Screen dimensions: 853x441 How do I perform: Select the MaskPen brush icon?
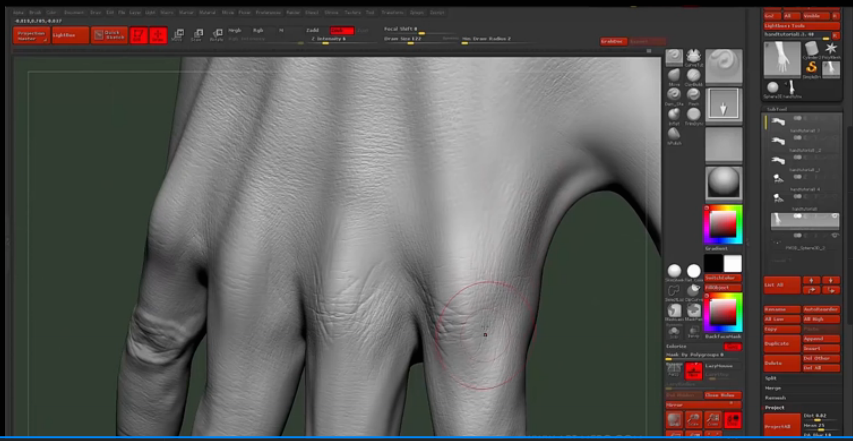tap(694, 310)
